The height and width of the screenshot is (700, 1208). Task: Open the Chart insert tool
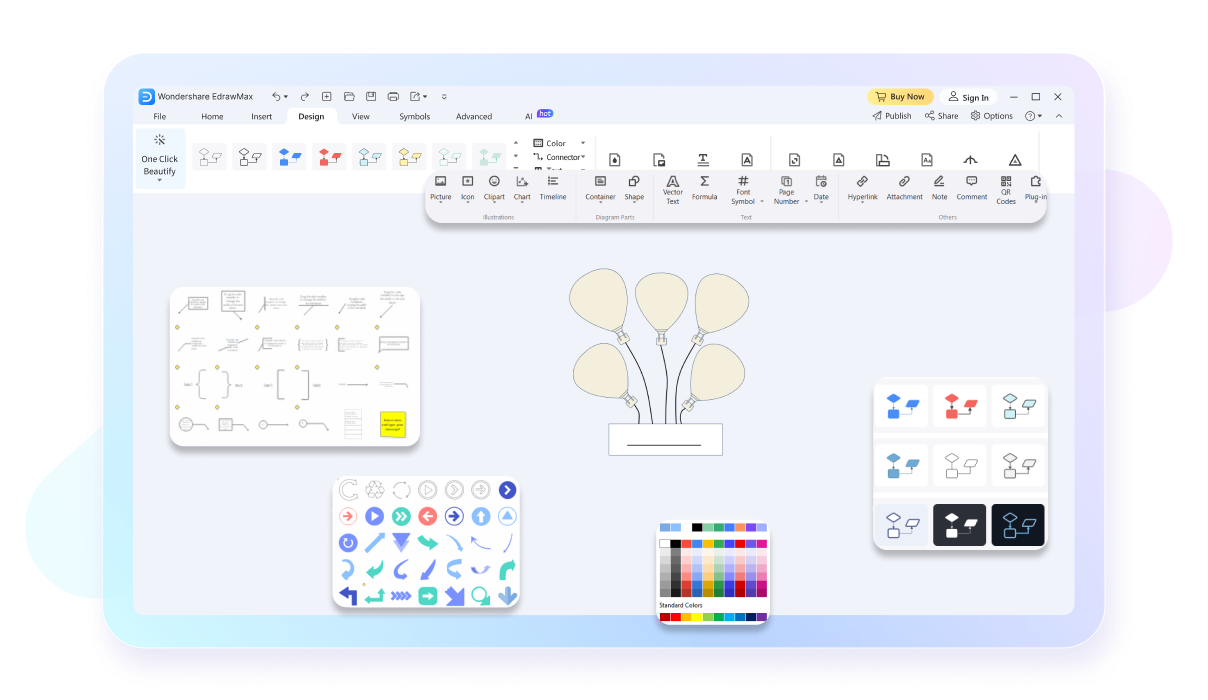(x=522, y=188)
